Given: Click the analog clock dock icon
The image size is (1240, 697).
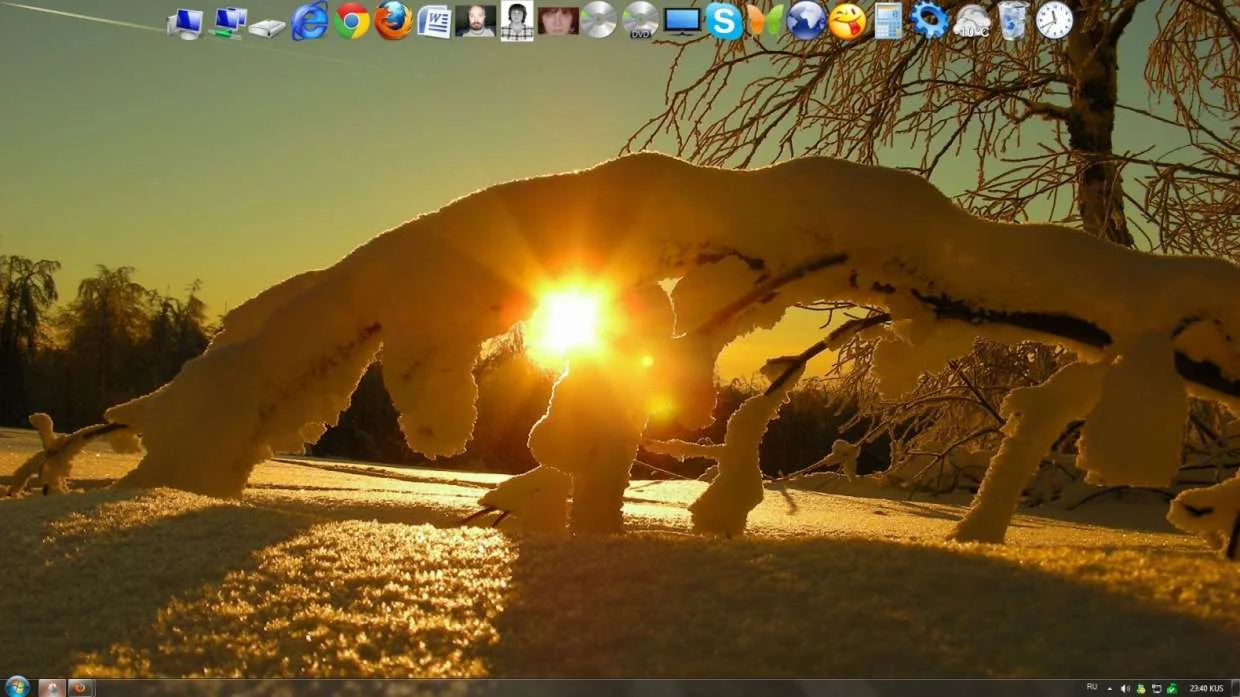Looking at the screenshot, I should coord(1054,21).
